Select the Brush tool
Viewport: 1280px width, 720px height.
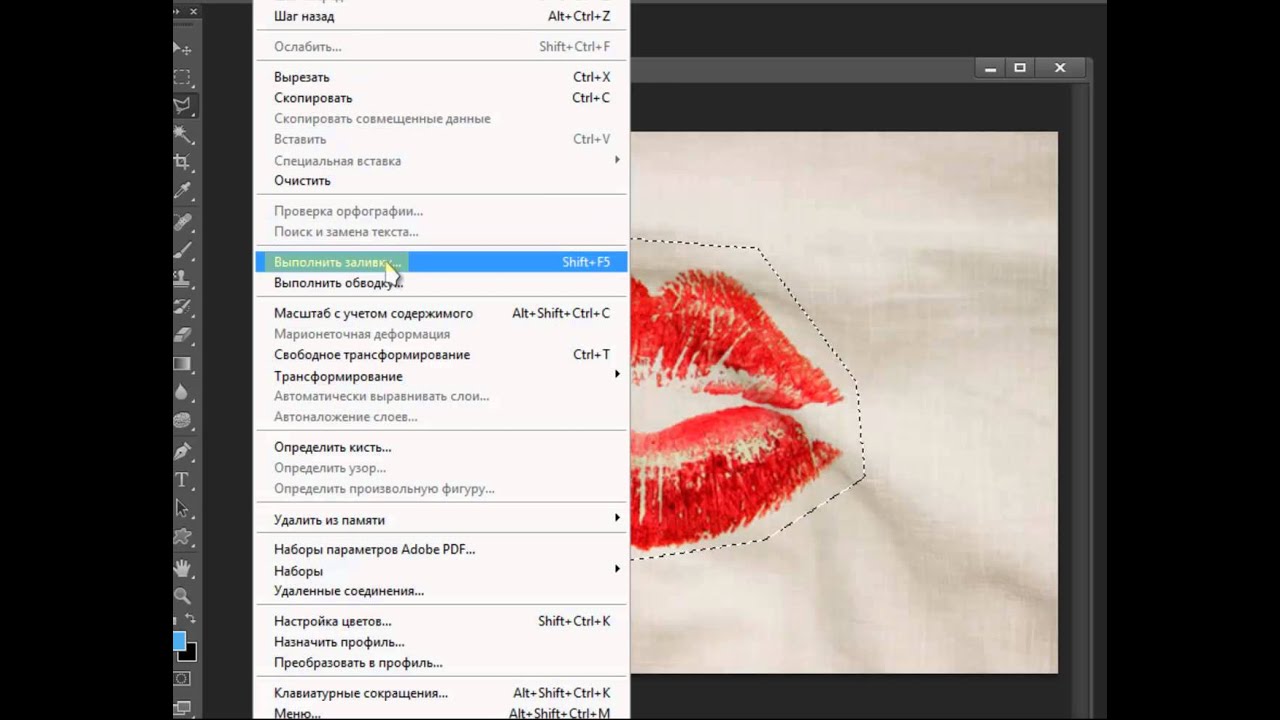pos(183,250)
